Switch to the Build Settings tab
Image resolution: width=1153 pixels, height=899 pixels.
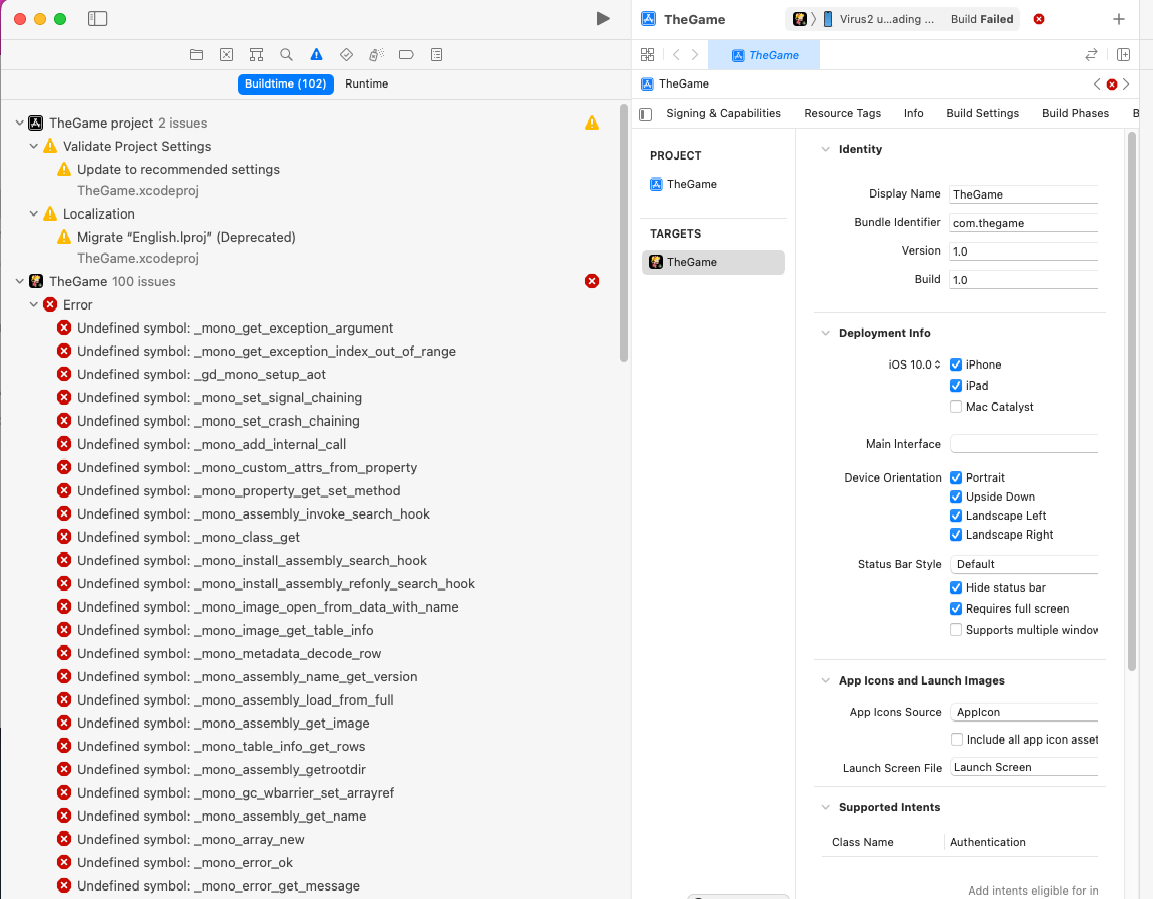click(x=982, y=113)
